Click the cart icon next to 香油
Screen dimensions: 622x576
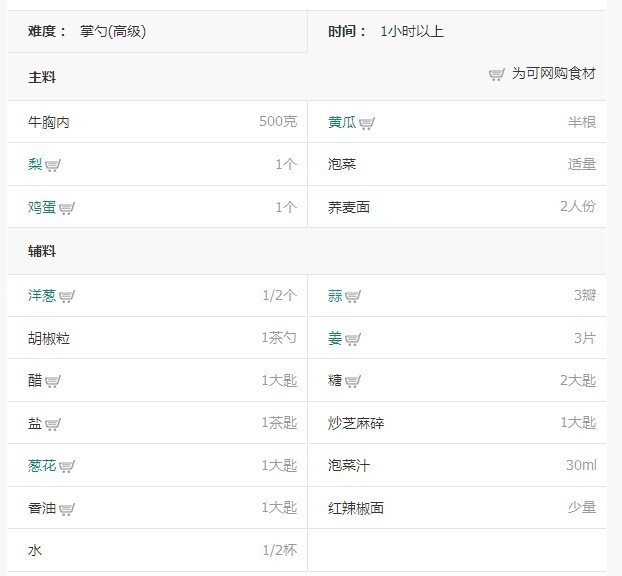pos(67,509)
